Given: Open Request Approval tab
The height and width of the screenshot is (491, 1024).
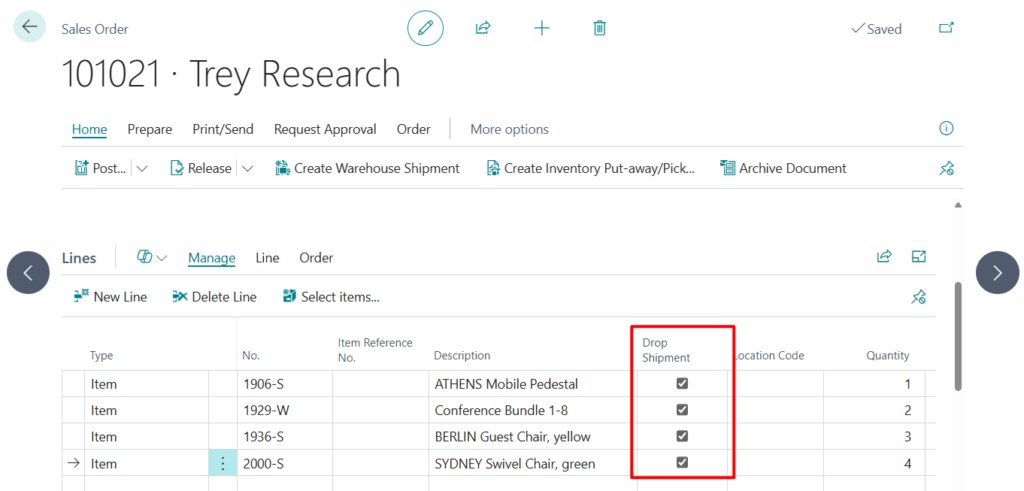Looking at the screenshot, I should click(325, 129).
